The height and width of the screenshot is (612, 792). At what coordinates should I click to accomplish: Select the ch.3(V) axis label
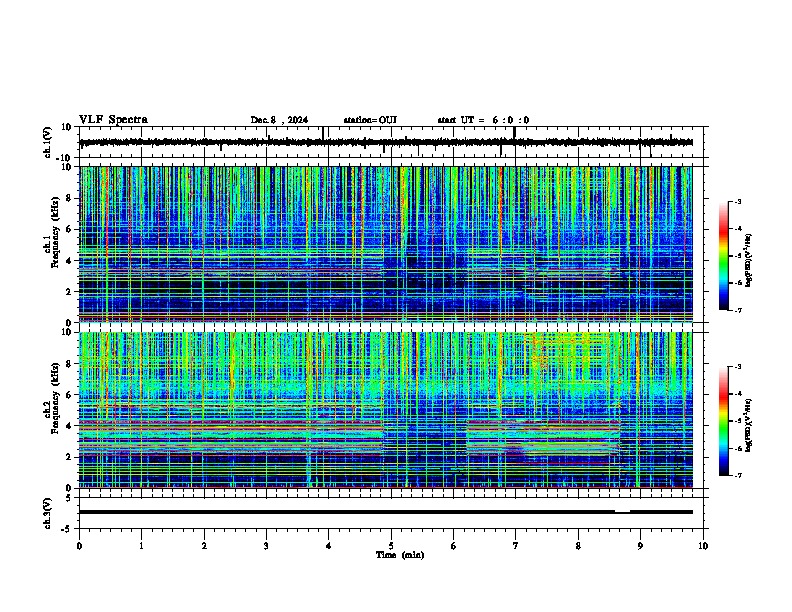48,513
